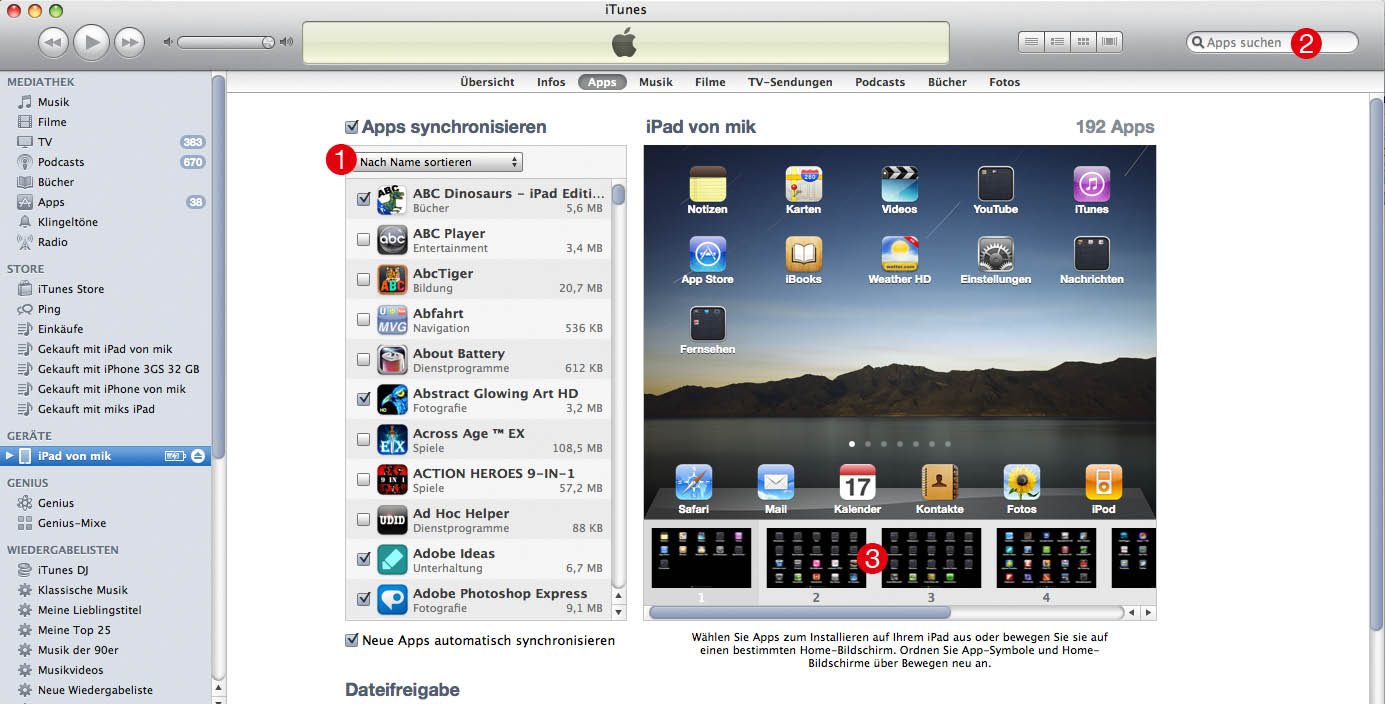Toggle the Apps synchronisieren checkbox
The height and width of the screenshot is (704, 1385).
tap(352, 127)
